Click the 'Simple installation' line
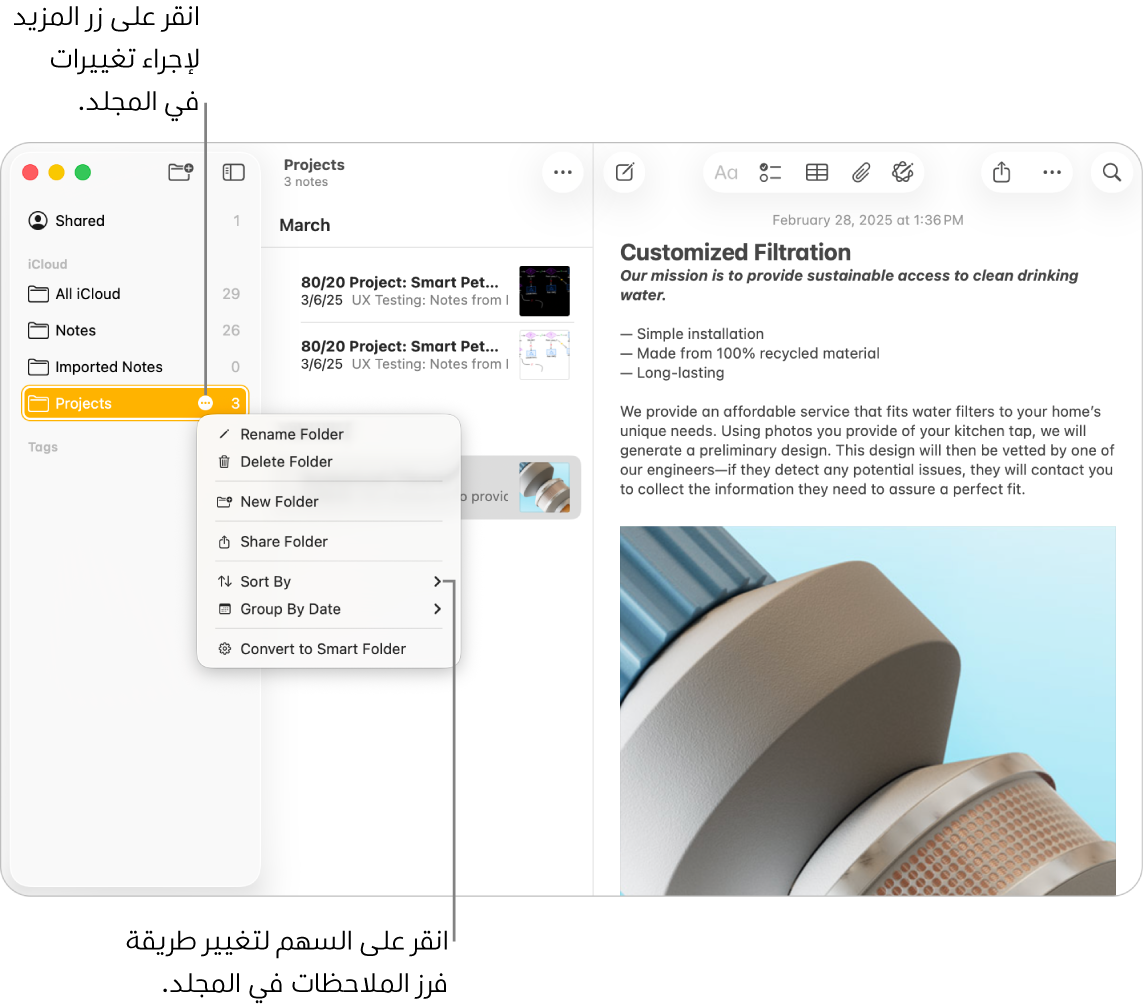Viewport: 1144px width, 1008px height. pos(692,333)
